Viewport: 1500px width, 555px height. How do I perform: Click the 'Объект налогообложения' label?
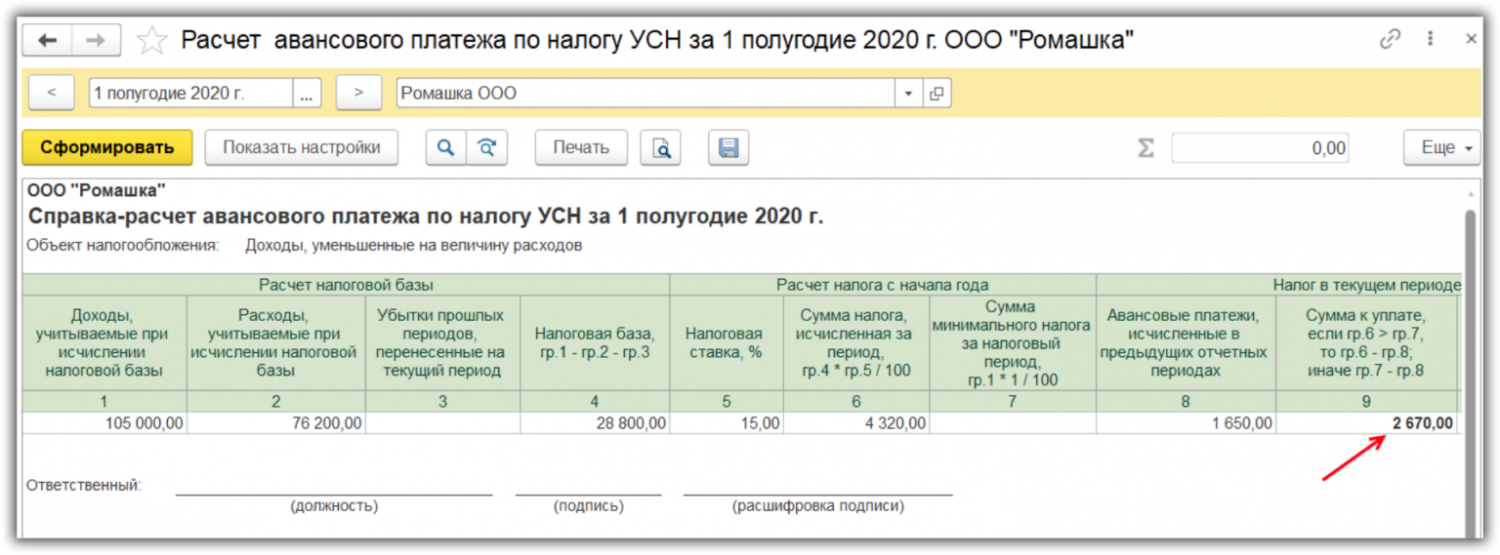click(122, 244)
